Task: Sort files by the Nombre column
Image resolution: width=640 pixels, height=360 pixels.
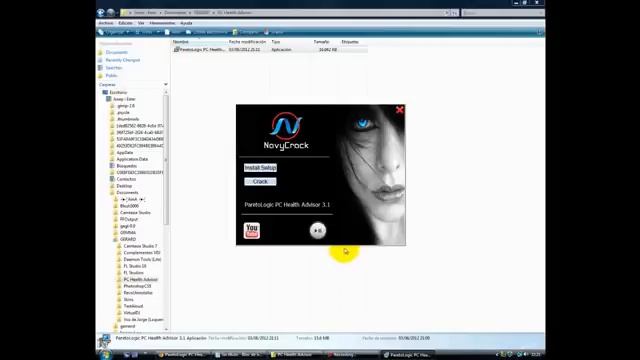Action: pos(199,42)
